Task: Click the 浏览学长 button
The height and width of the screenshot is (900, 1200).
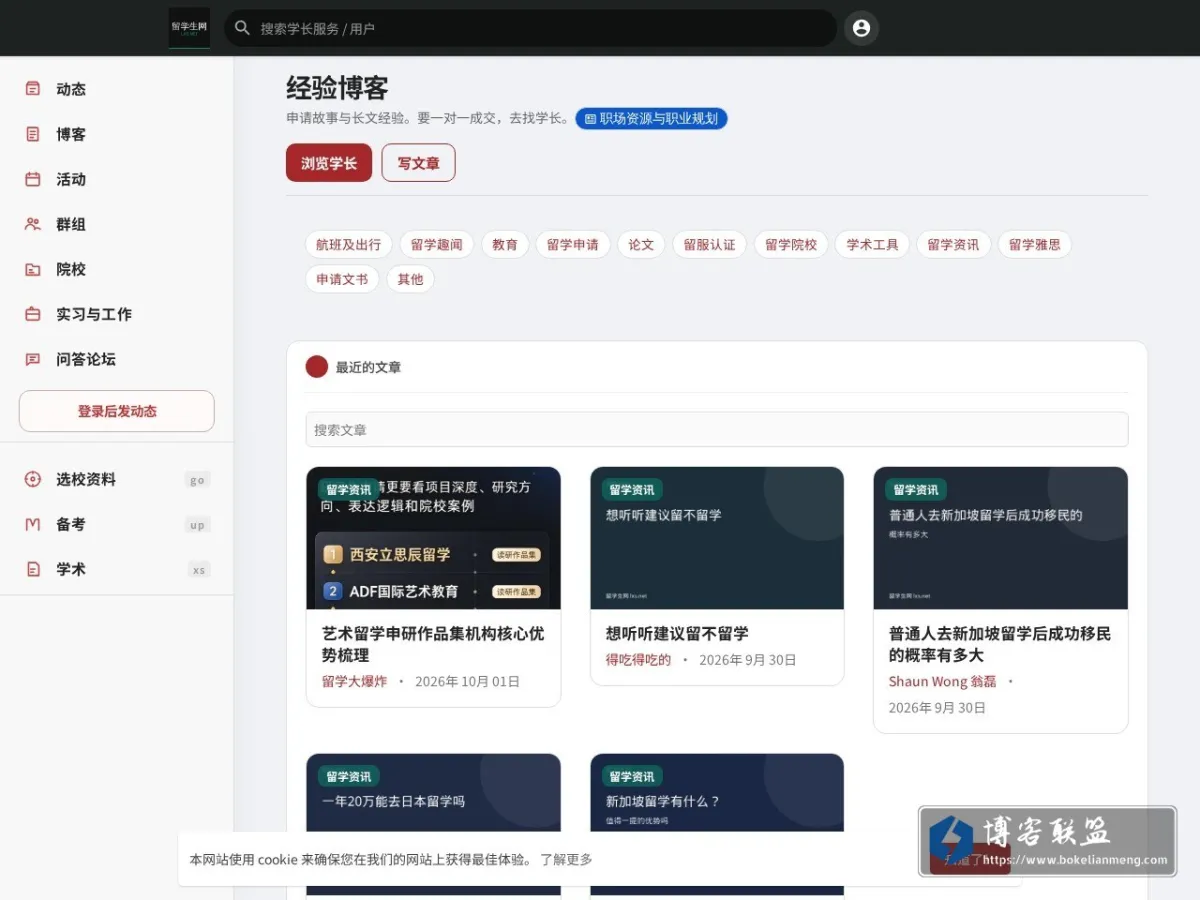Action: coord(329,163)
